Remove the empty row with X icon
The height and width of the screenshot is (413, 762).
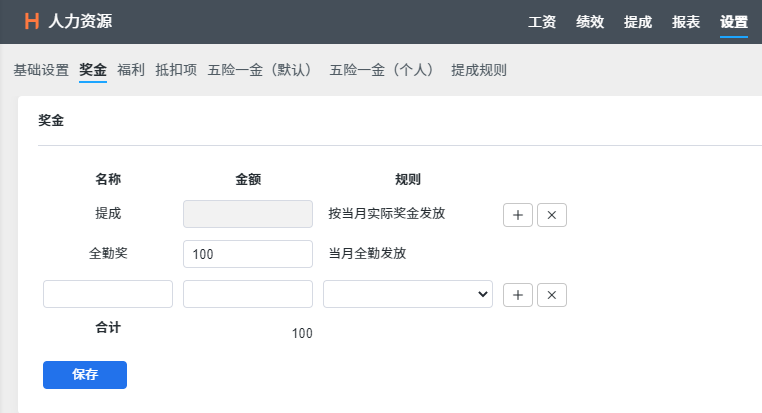pyautogui.click(x=552, y=294)
